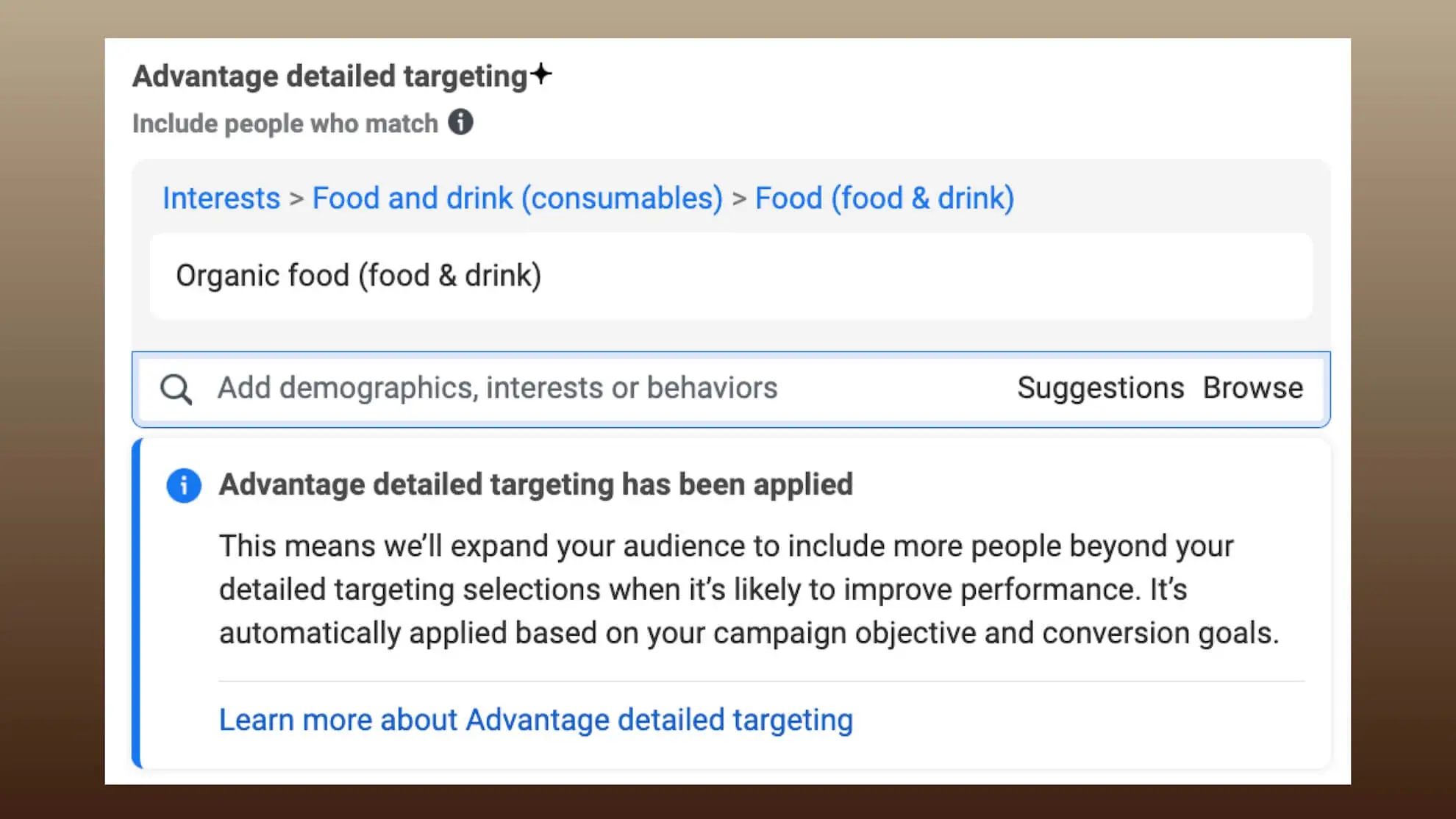Select the Organic food (food & drink) interest
The image size is (1456, 819).
click(731, 276)
